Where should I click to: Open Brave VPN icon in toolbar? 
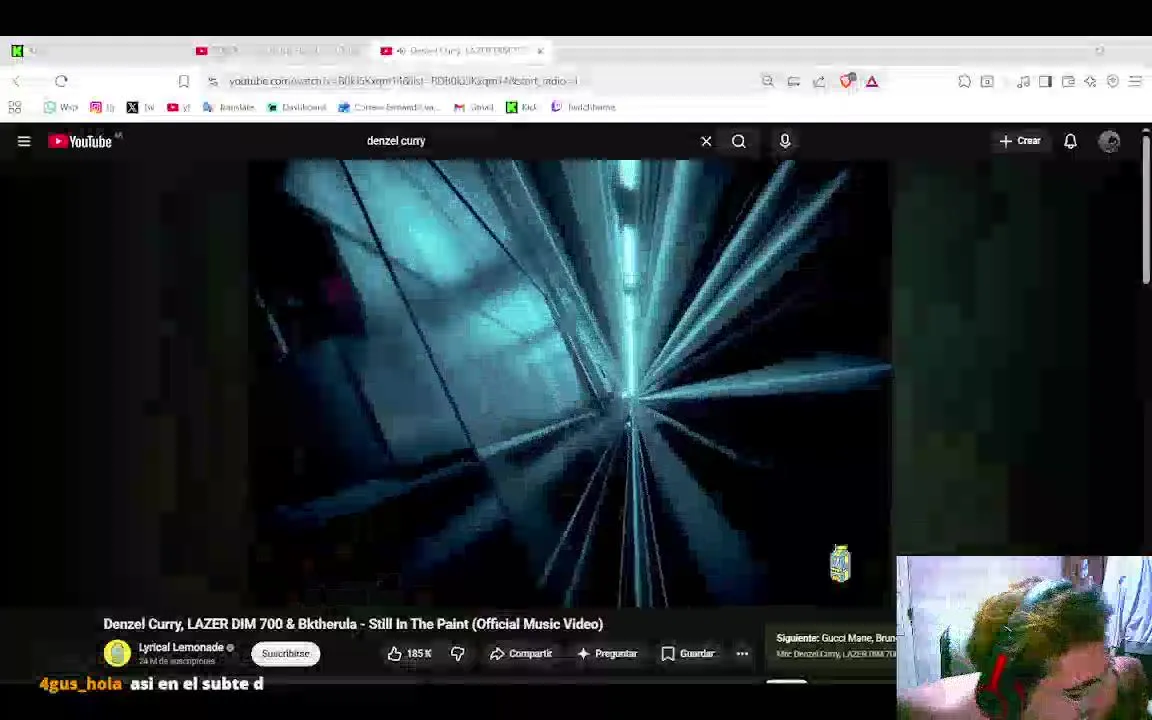coord(1113,81)
